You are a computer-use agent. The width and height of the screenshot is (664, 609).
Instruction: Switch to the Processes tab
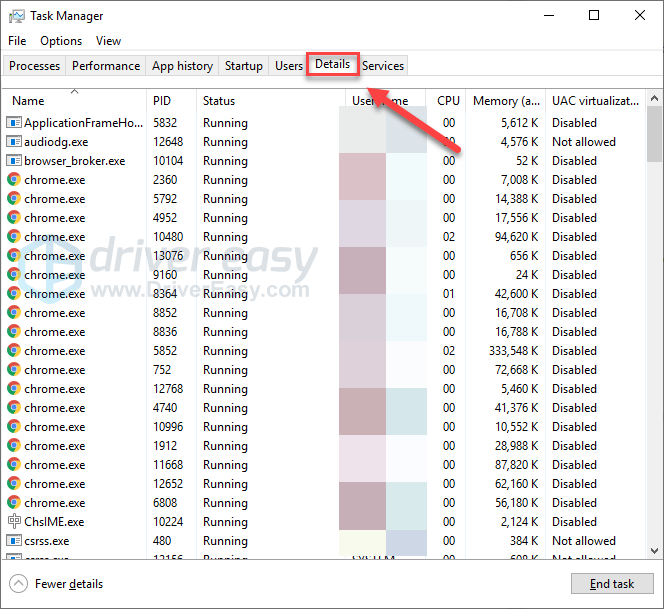[x=34, y=66]
